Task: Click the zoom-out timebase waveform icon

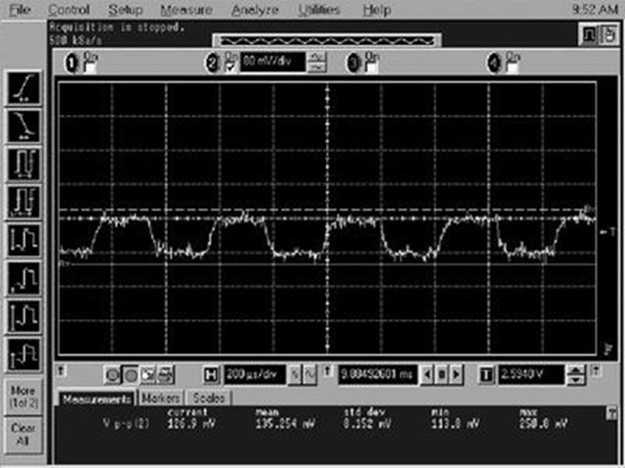Action: pyautogui.click(x=309, y=375)
